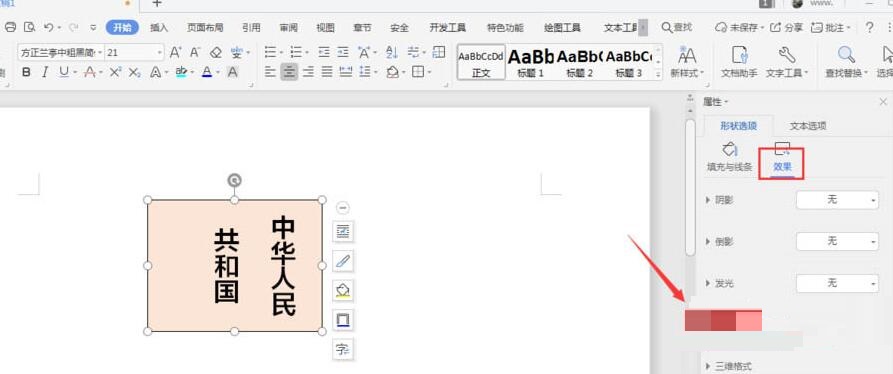Click the floating shape outline icon beside textbox

343,320
